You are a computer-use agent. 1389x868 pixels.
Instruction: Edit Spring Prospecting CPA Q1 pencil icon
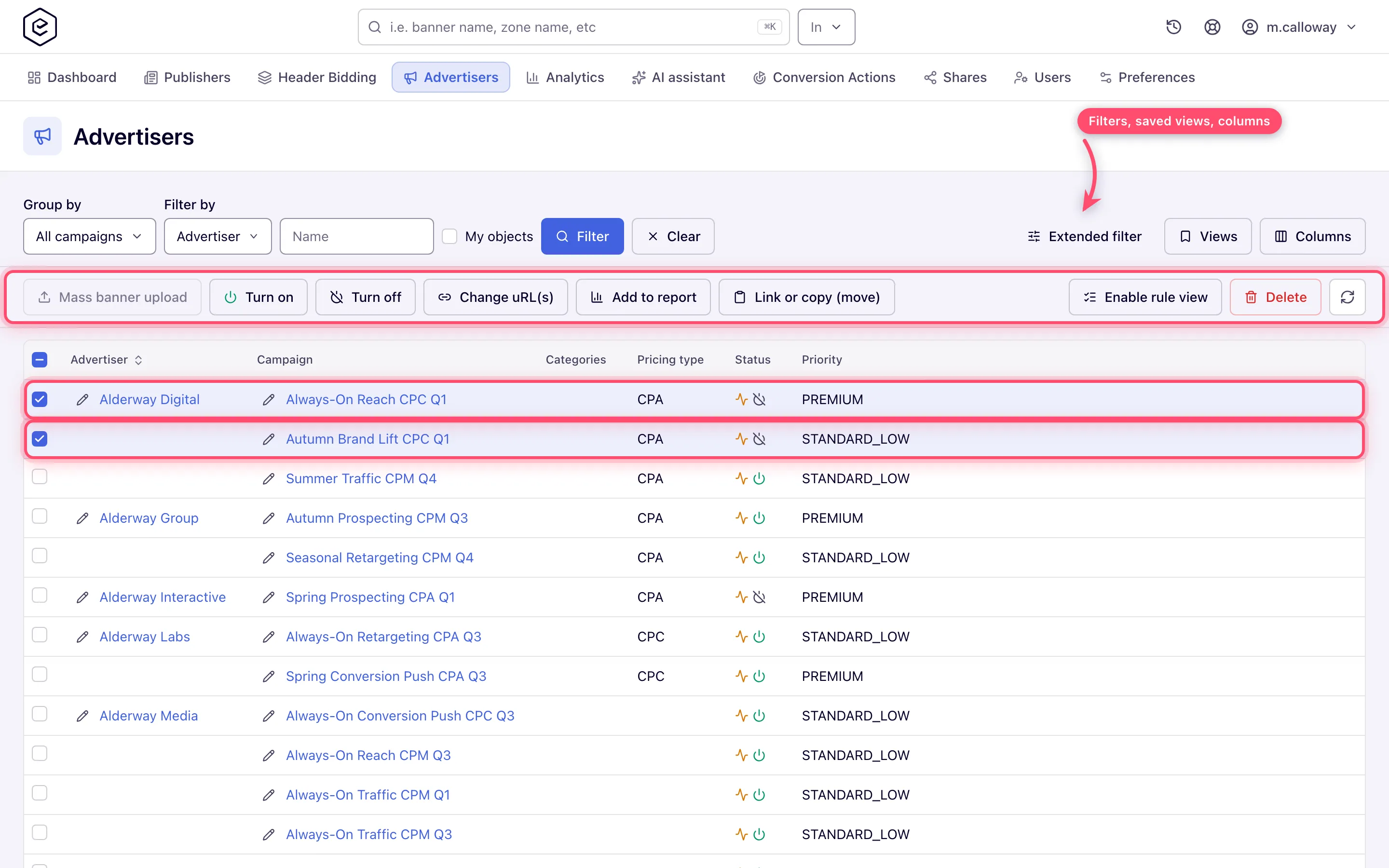(269, 597)
